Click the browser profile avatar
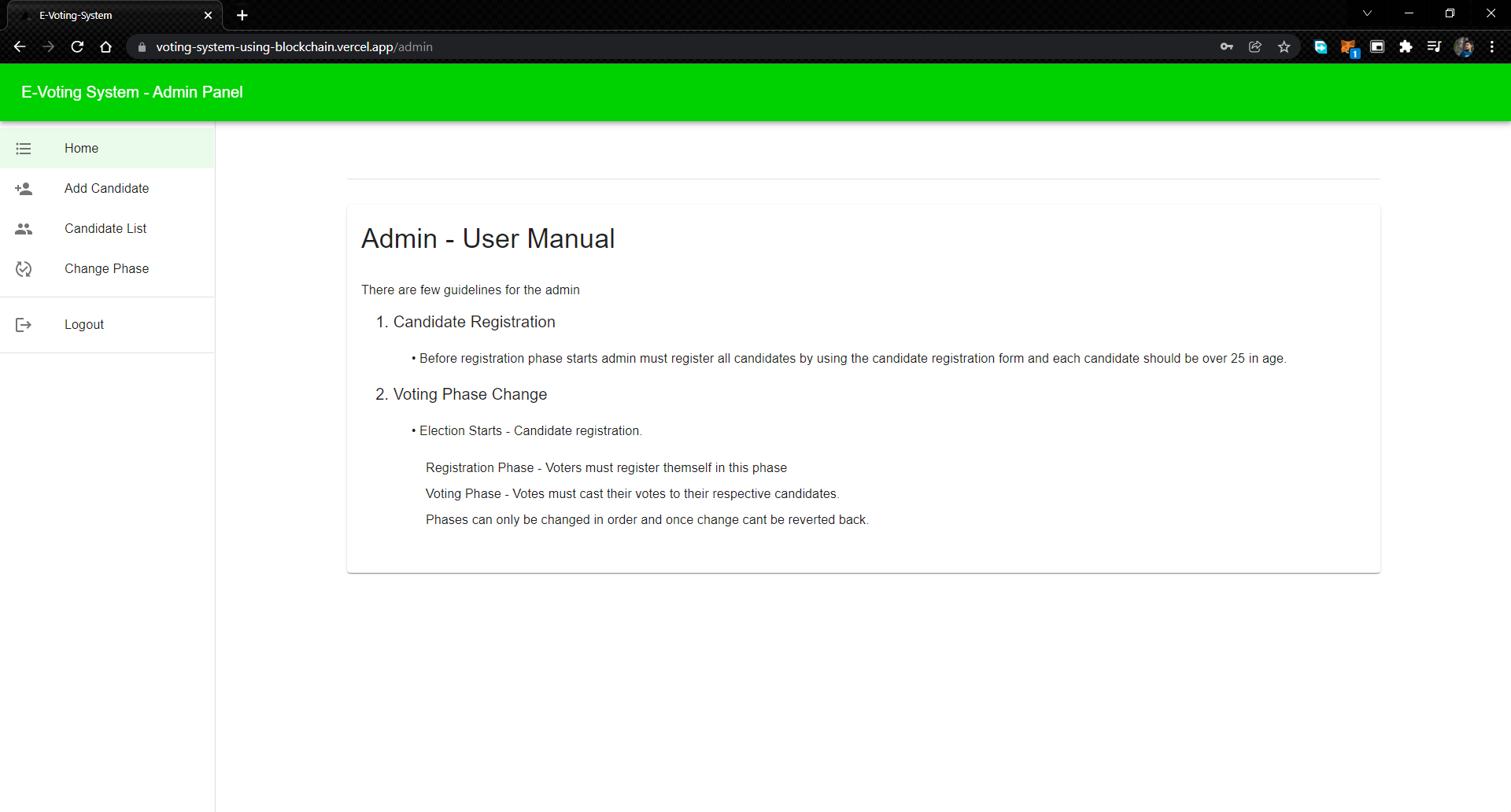 [x=1465, y=47]
